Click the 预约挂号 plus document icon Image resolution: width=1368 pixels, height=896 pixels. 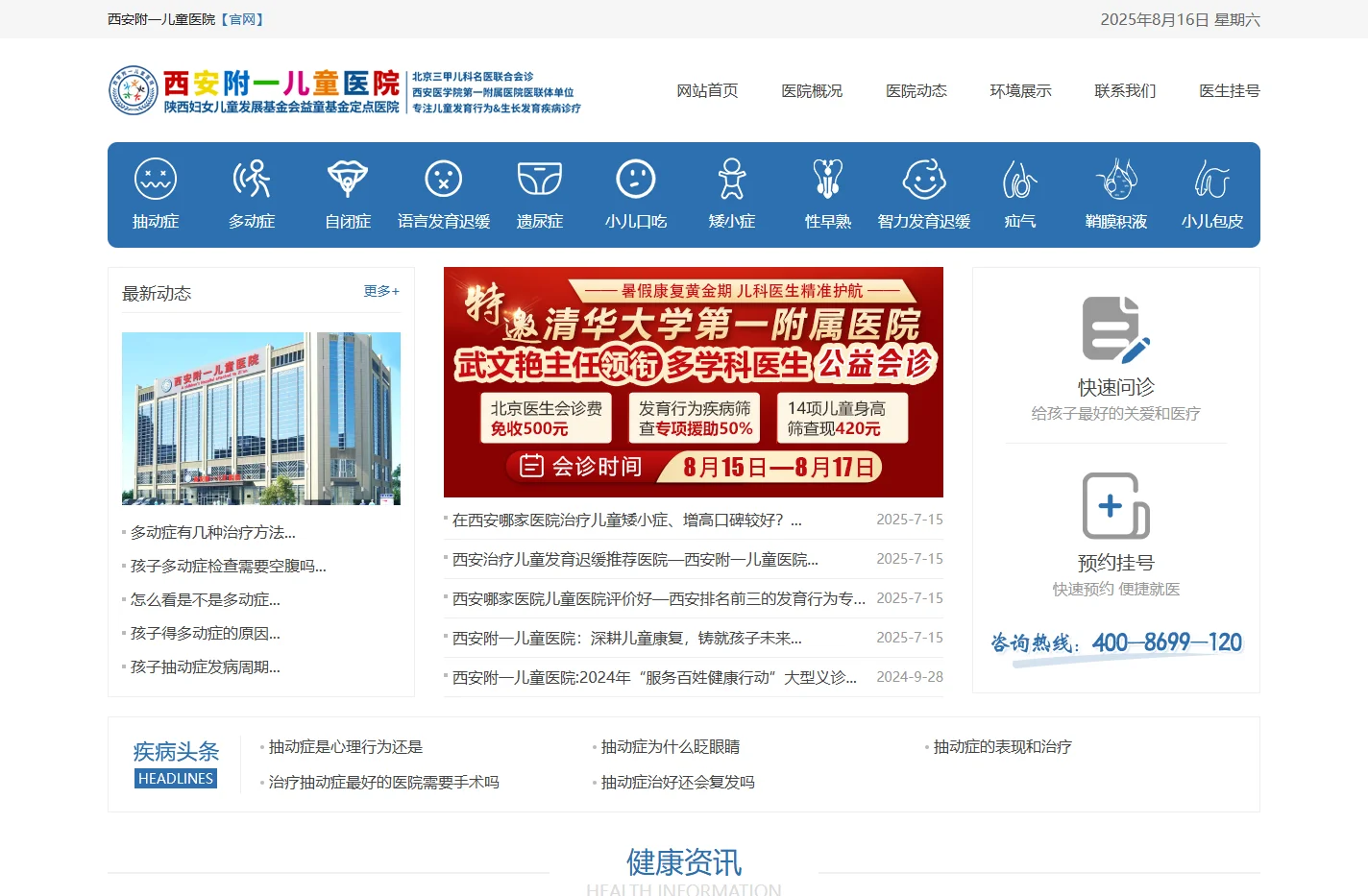tap(1115, 506)
